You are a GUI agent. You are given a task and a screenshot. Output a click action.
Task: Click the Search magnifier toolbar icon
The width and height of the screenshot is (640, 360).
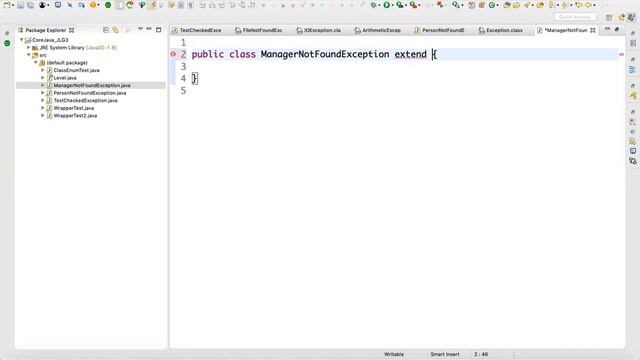click(456, 5)
